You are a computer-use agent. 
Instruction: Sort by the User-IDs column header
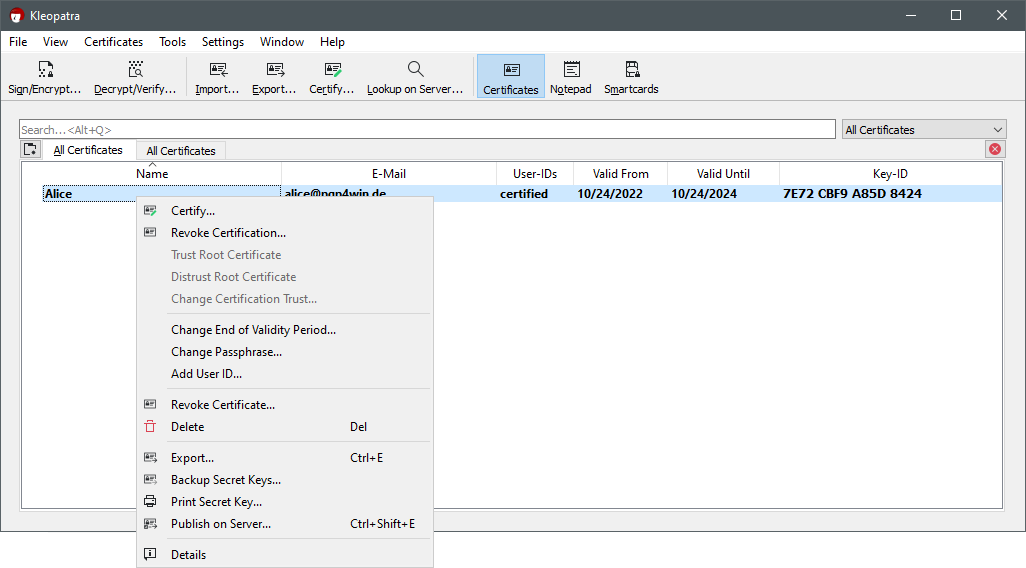tap(535, 173)
